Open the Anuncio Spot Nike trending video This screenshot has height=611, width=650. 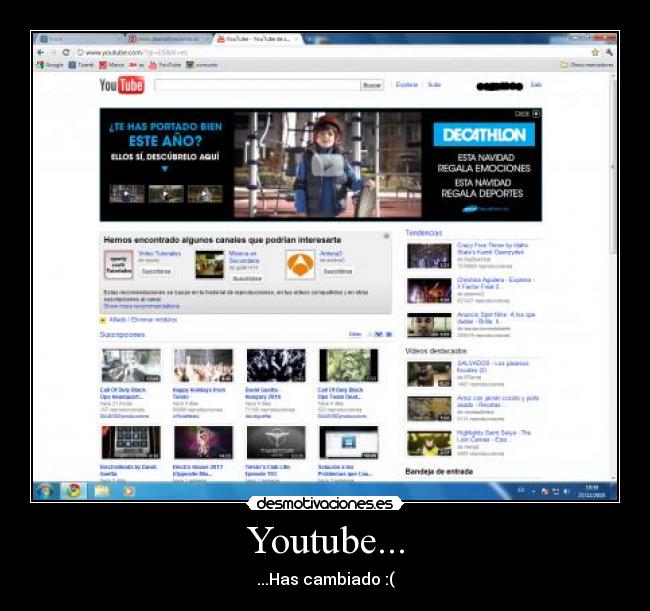pyautogui.click(x=429, y=325)
